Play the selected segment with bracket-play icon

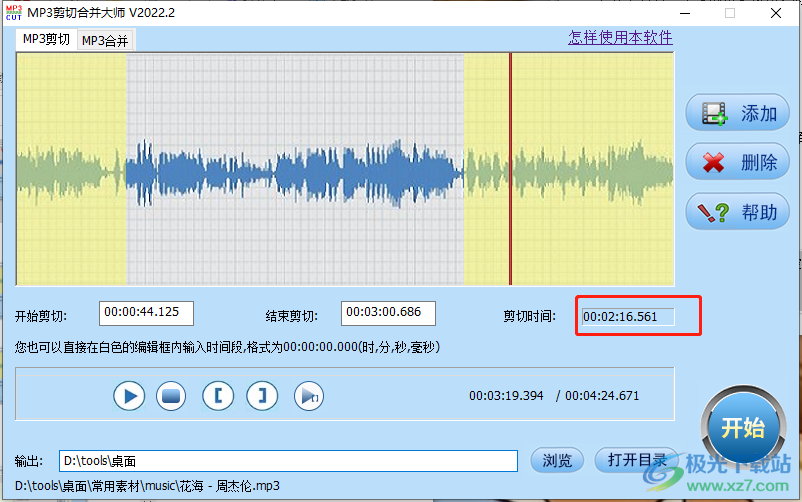[x=309, y=396]
